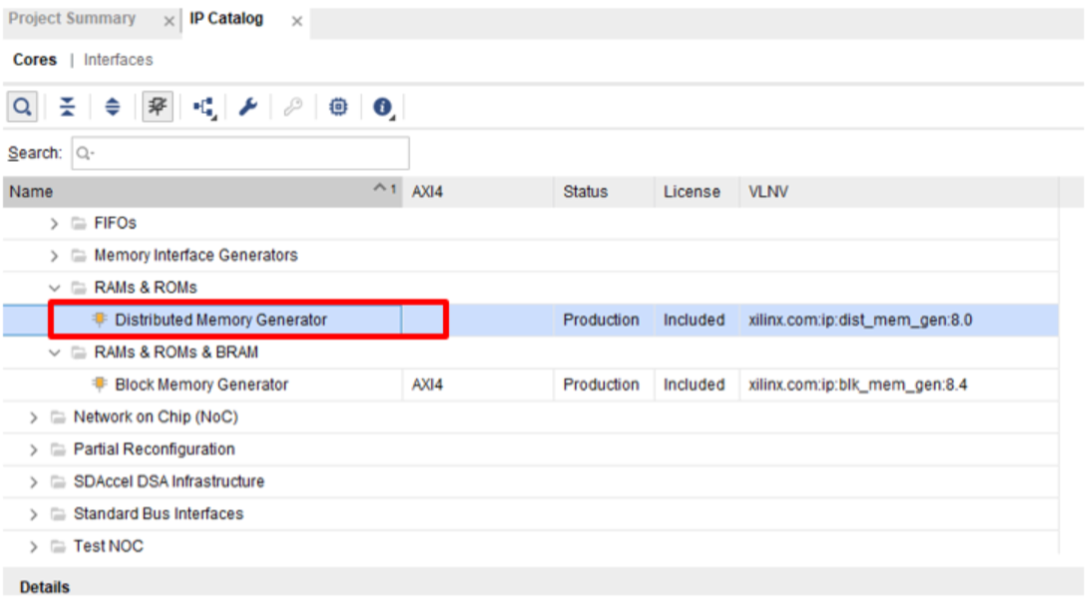Viewport: 1086px width, 604px height.
Task: Switch to the Interfaces view
Action: tap(118, 60)
